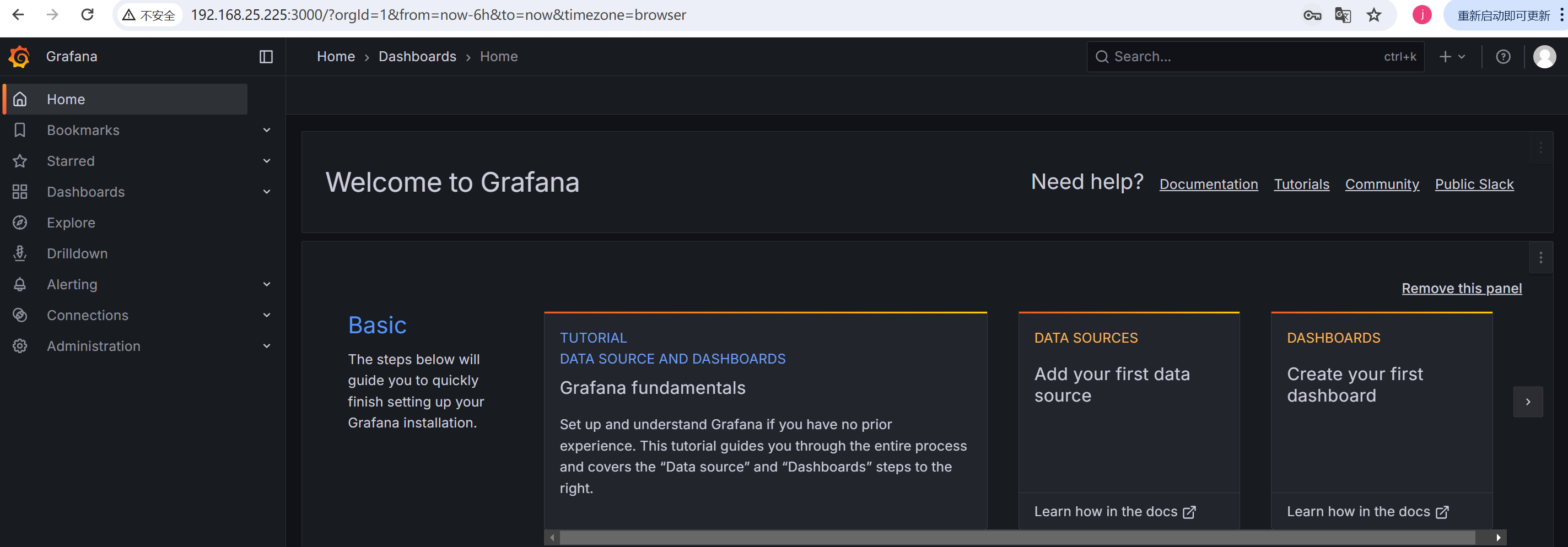1568x547 pixels.
Task: Open the Public Slack link
Action: point(1474,185)
